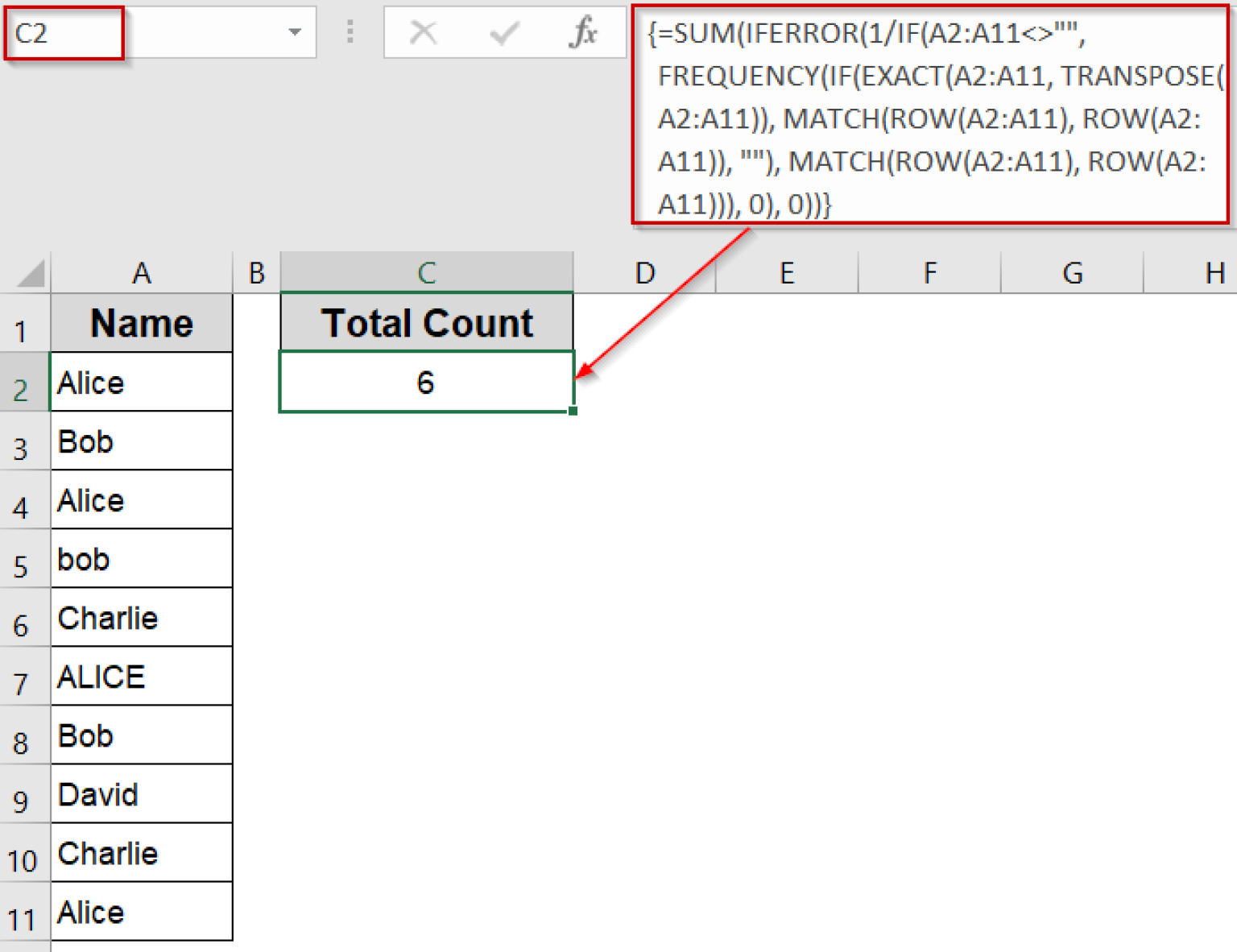The image size is (1237, 952).
Task: Select column E header
Action: [787, 273]
